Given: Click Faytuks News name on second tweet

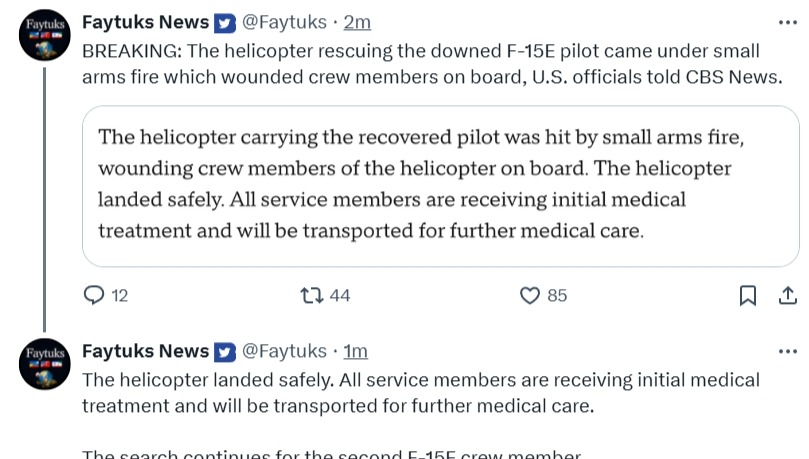Looking at the screenshot, I should coord(145,351).
